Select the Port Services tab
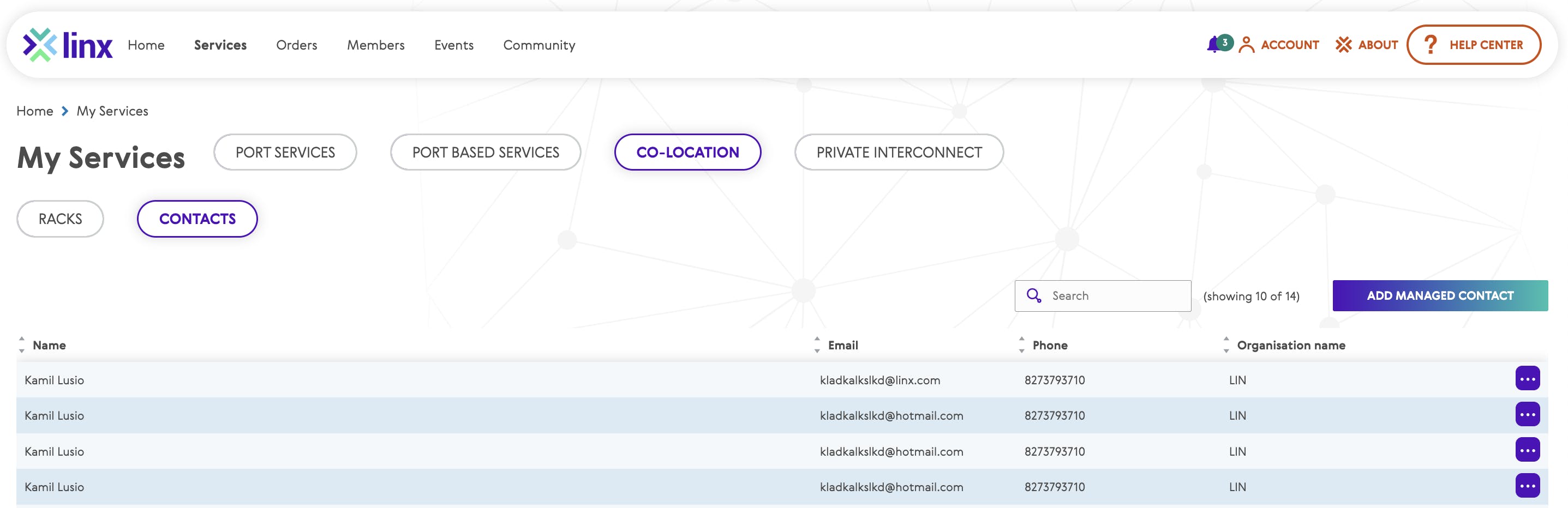This screenshot has height=508, width=1568. [x=285, y=152]
